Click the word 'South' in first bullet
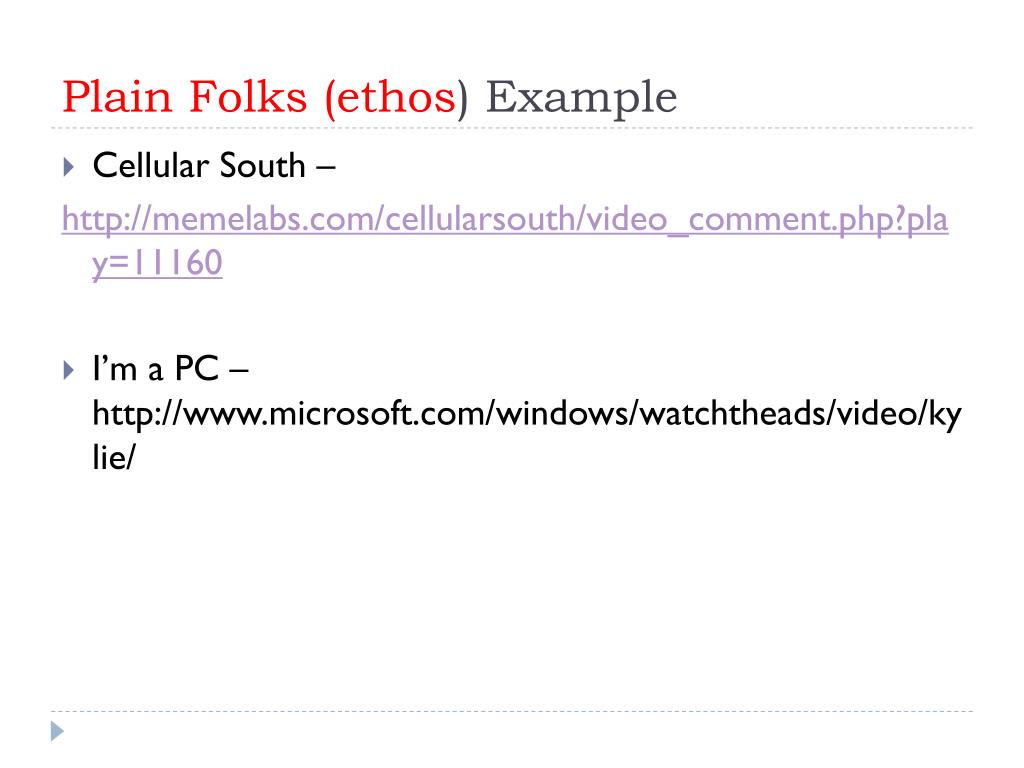 coord(263,165)
